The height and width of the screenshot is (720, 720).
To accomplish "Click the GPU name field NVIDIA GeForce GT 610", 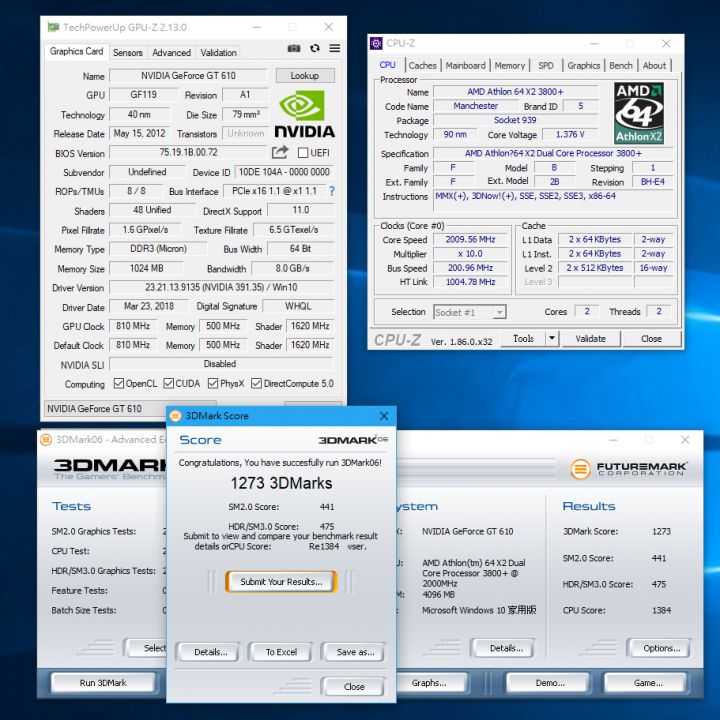I will click(x=188, y=75).
